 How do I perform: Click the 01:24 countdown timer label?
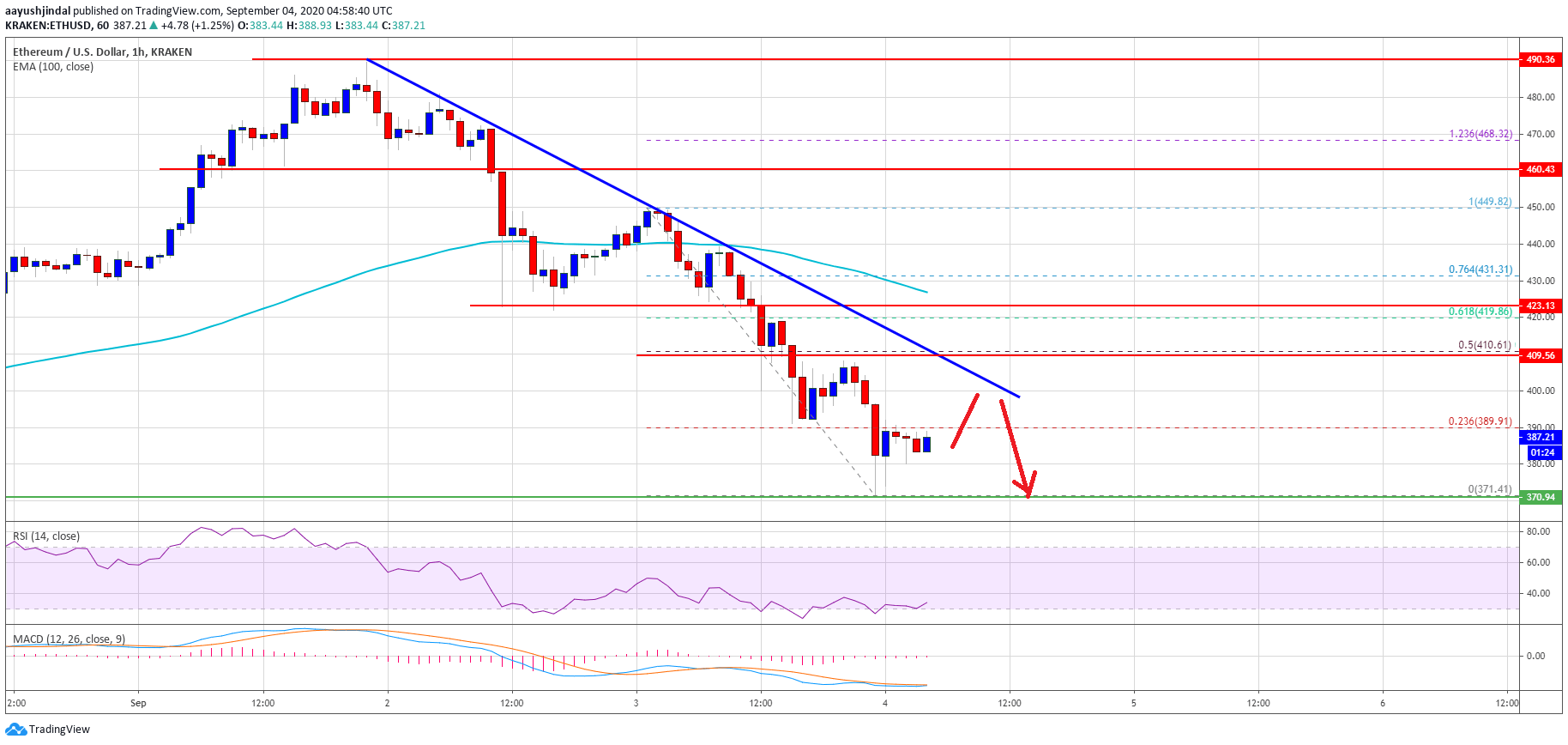coord(1542,452)
